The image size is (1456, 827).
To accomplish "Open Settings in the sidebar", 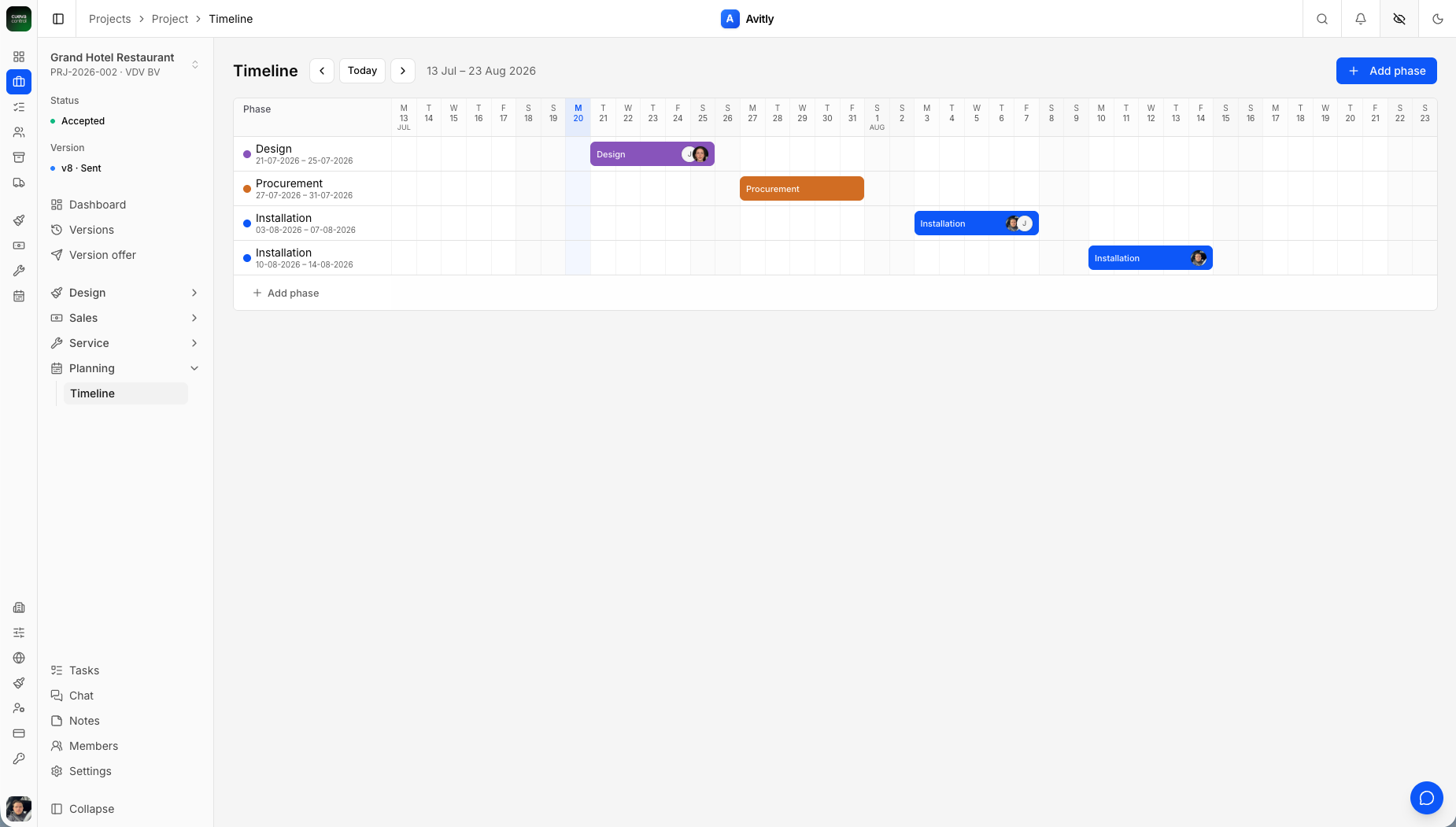I will point(125,771).
